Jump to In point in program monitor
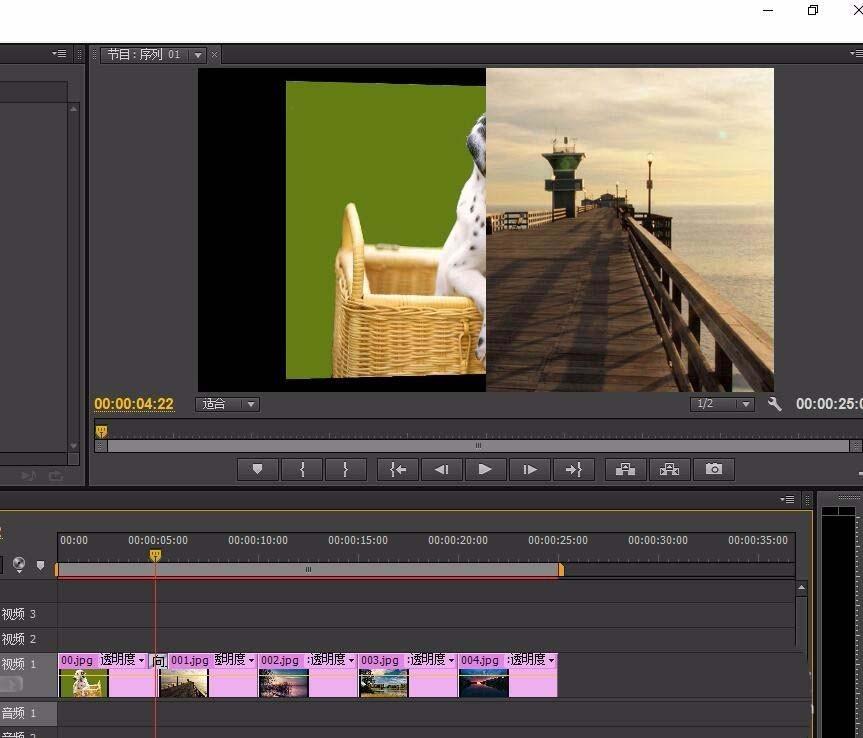This screenshot has height=738, width=863. pos(398,469)
